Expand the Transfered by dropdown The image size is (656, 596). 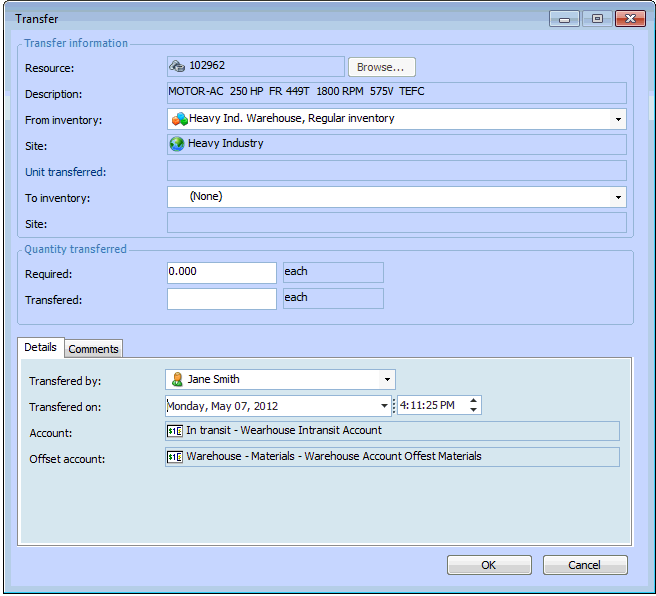[388, 380]
